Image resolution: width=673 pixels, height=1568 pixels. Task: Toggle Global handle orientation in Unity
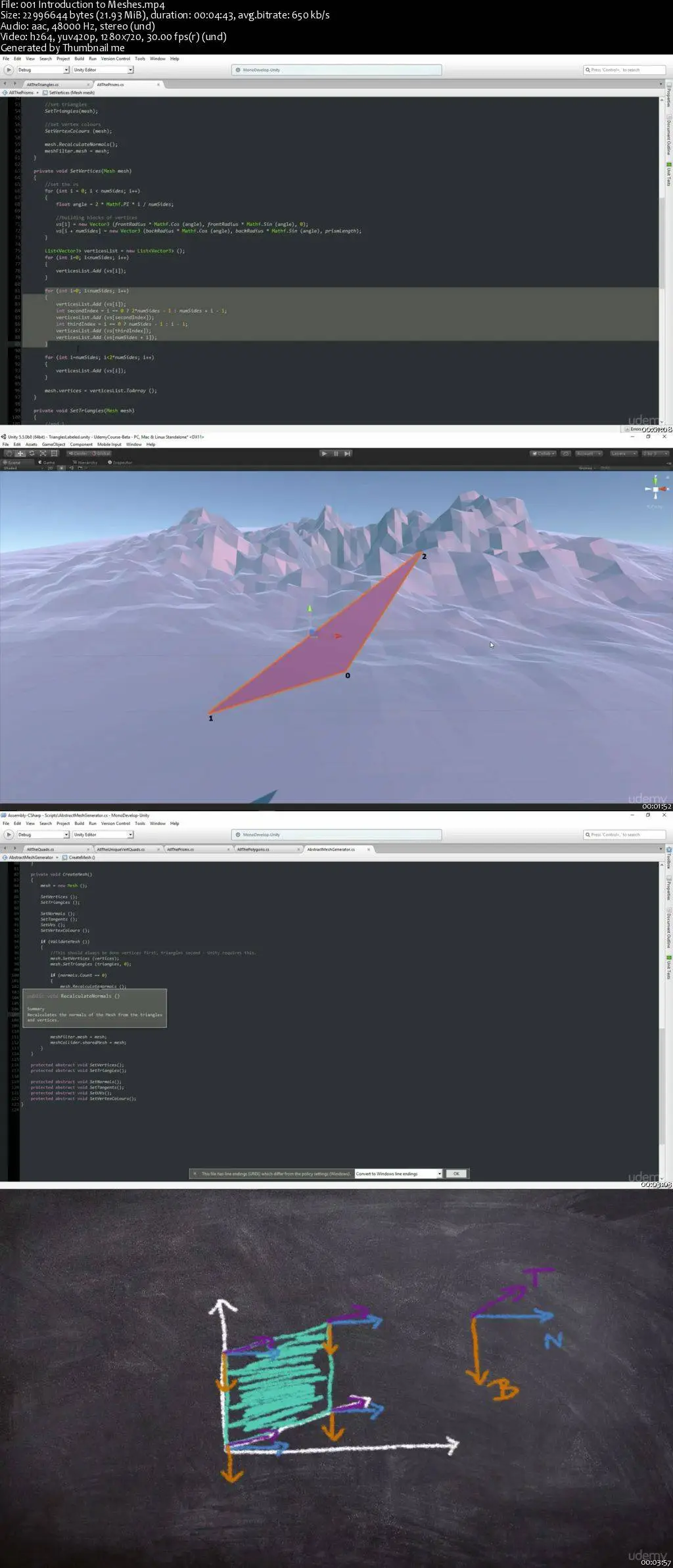tap(101, 453)
